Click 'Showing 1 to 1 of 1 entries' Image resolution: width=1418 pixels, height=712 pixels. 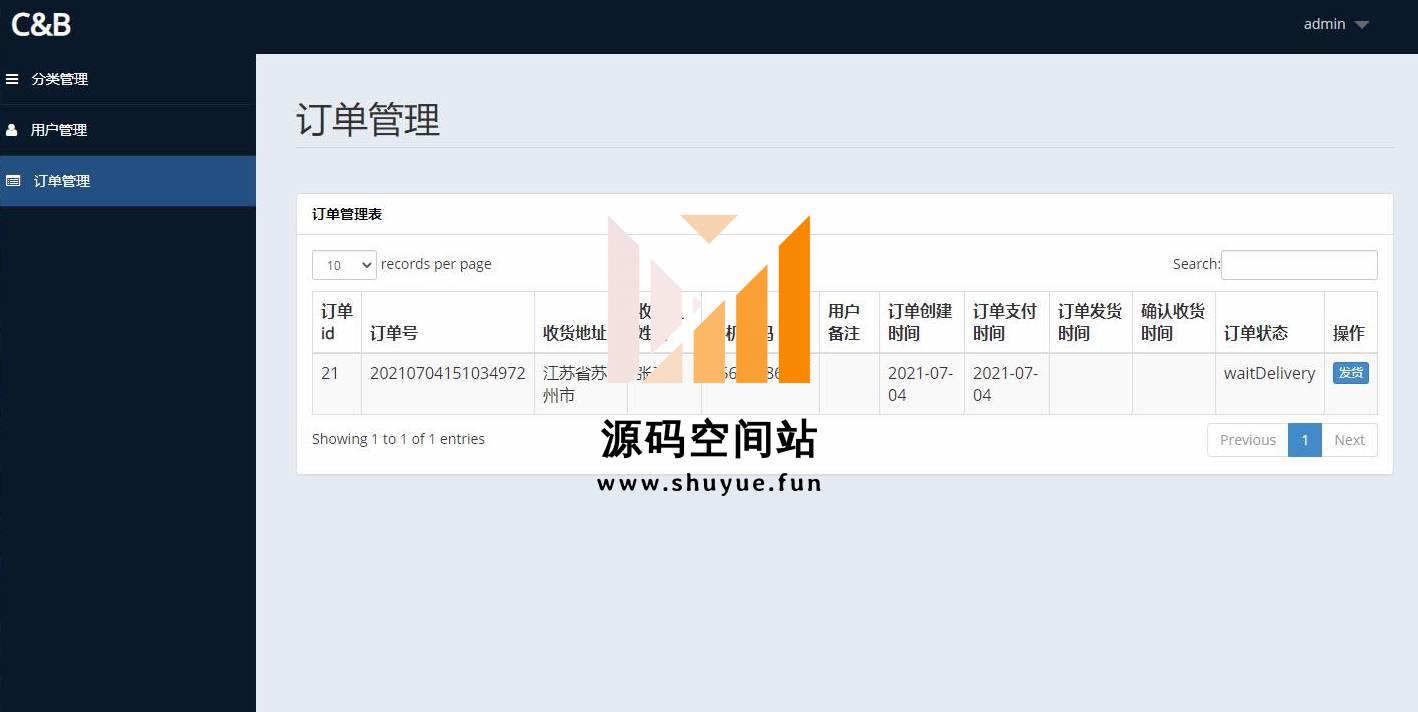click(398, 439)
